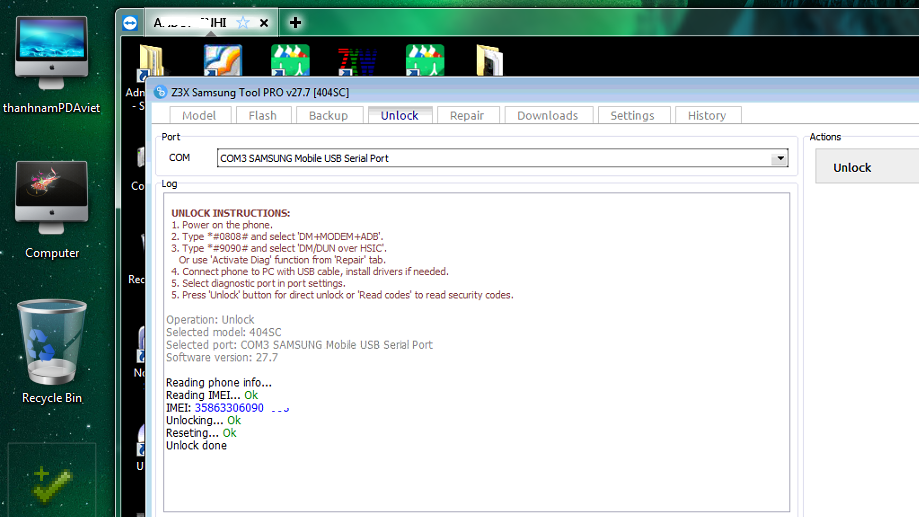Select the Unlock tab
919x517 pixels.
pyautogui.click(x=400, y=115)
